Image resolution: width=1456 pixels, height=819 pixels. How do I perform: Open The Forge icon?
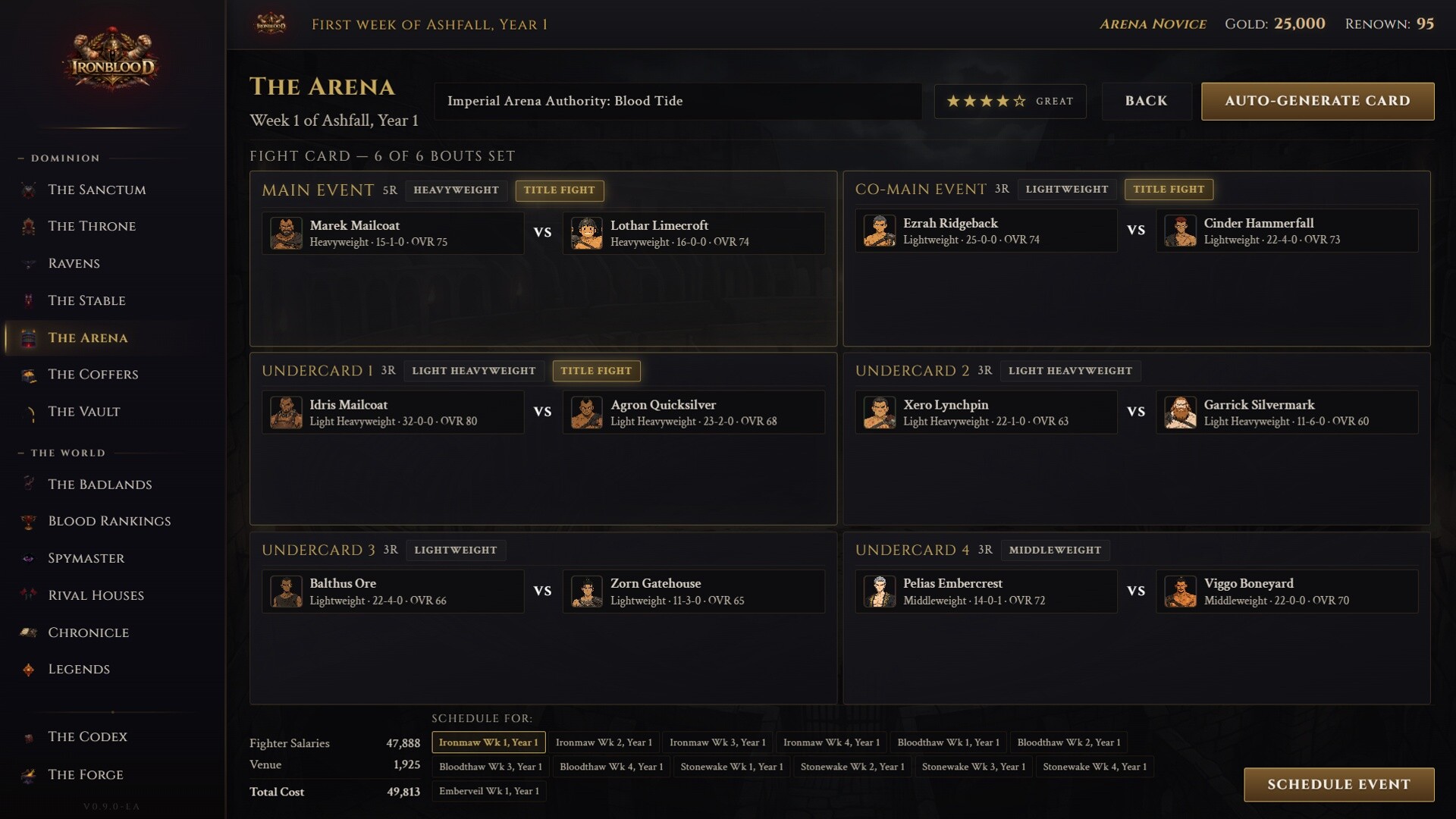coord(29,775)
